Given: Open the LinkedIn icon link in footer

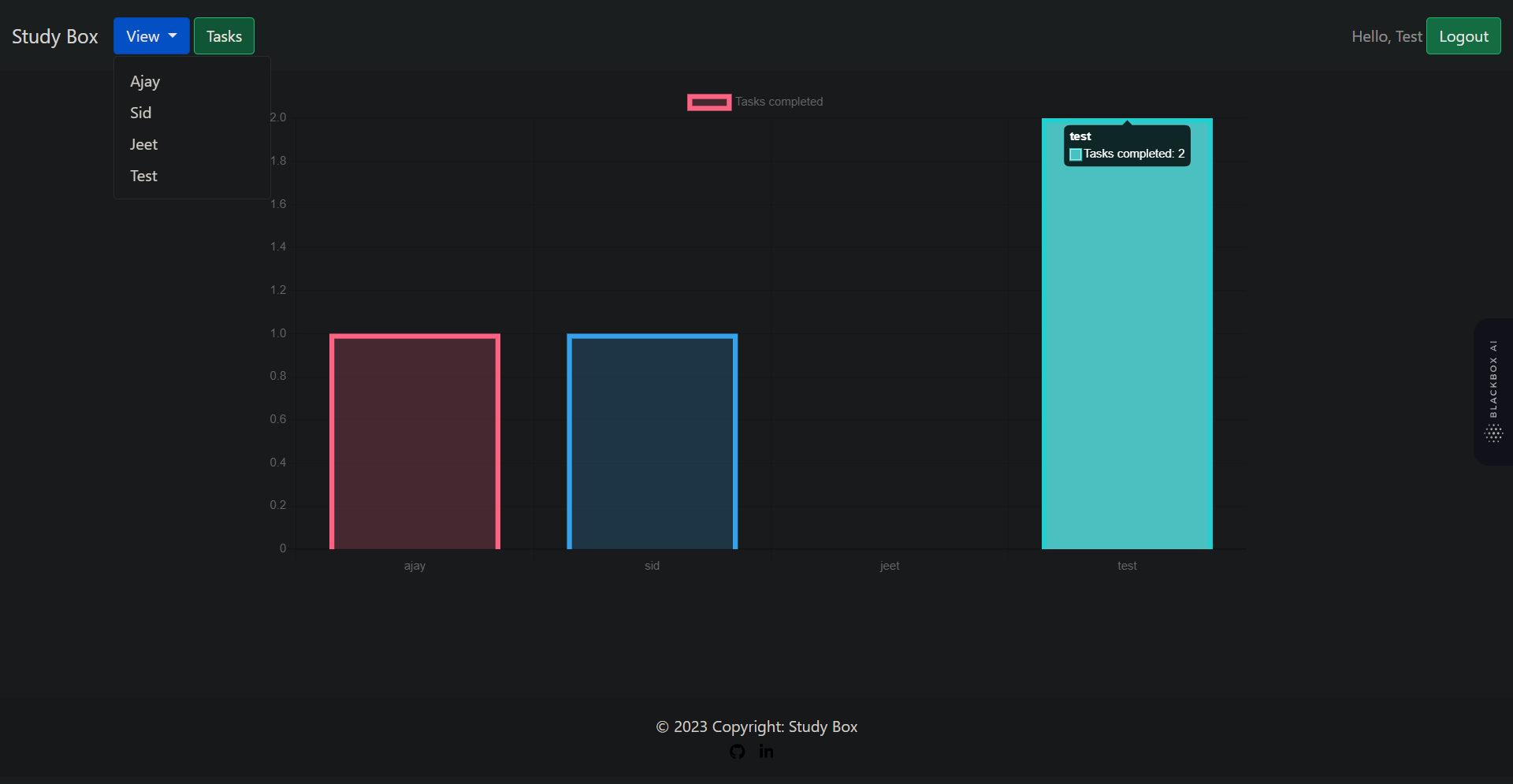Looking at the screenshot, I should 766,752.
